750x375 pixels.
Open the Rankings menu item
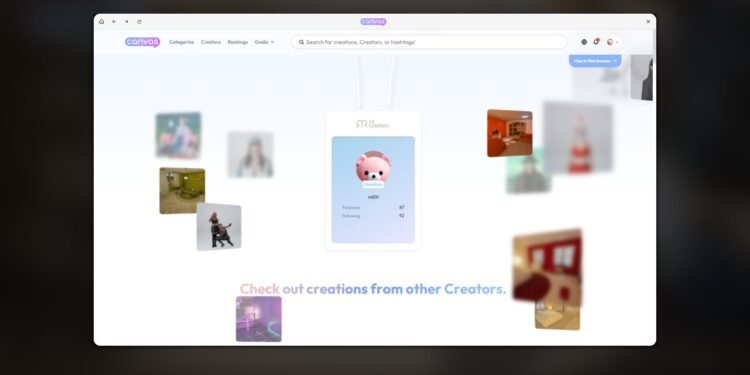[238, 42]
